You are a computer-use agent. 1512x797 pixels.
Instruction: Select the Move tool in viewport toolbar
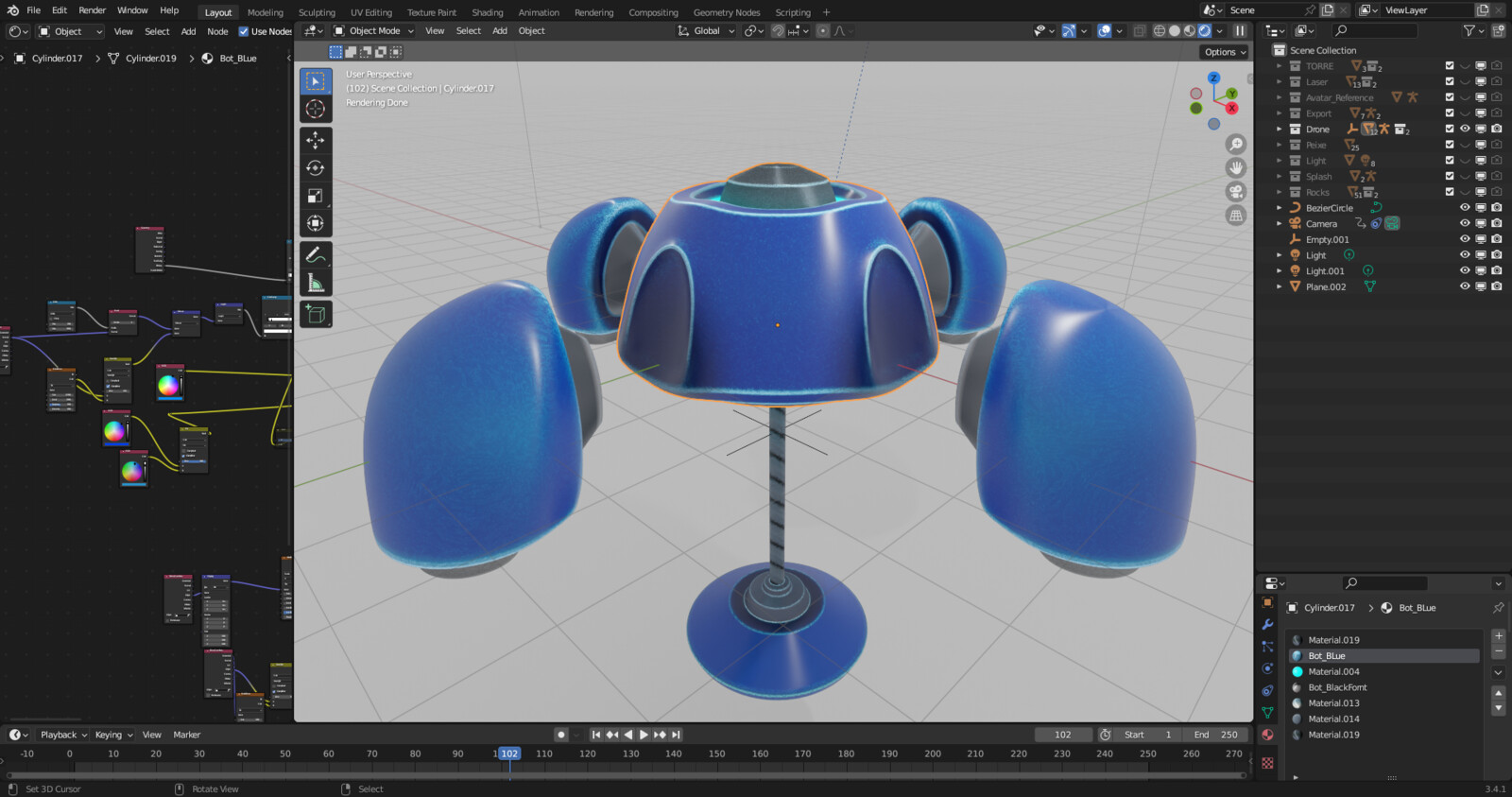(316, 140)
